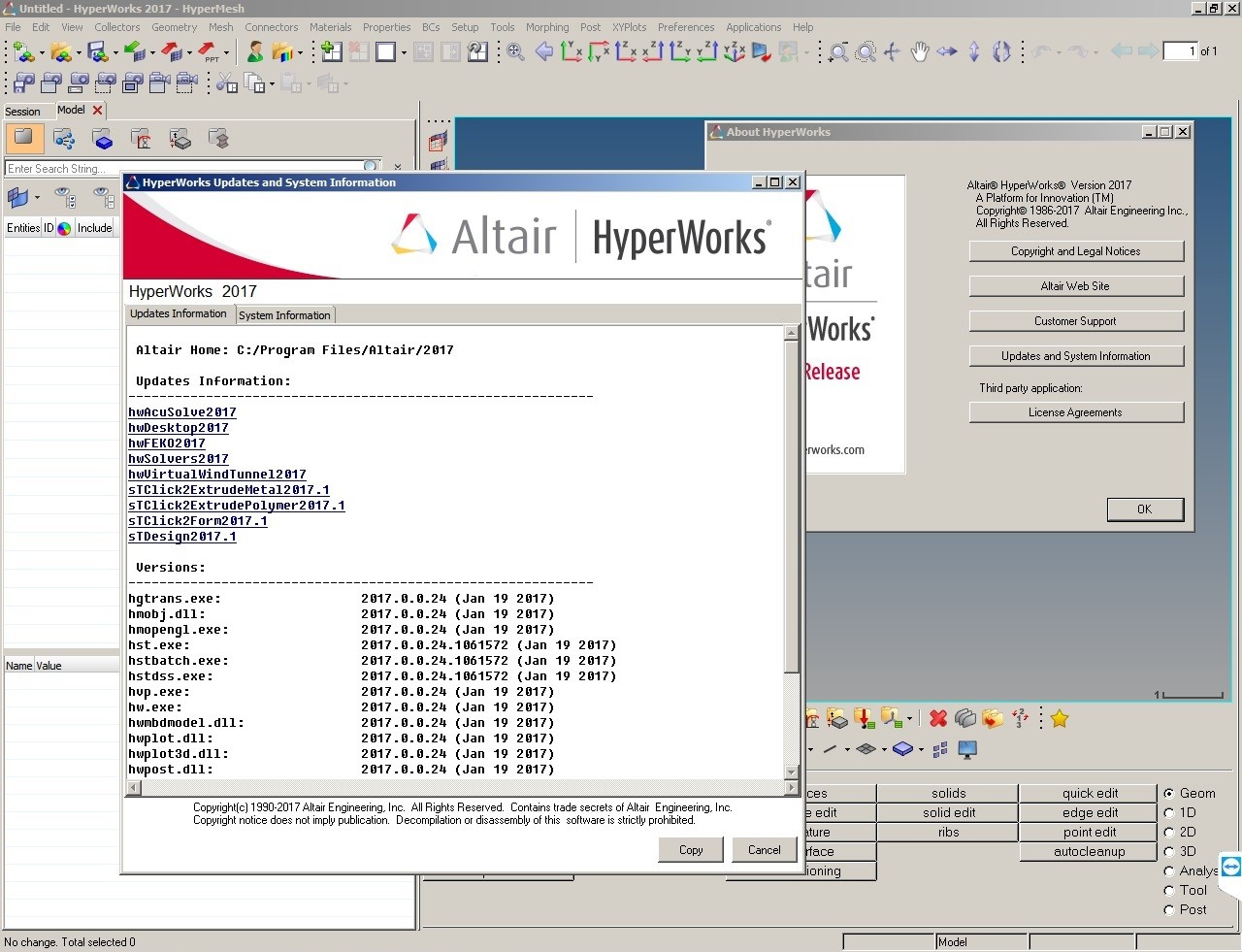Switch to the Model View folder icon
Image resolution: width=1242 pixels, height=952 pixels.
[23, 139]
